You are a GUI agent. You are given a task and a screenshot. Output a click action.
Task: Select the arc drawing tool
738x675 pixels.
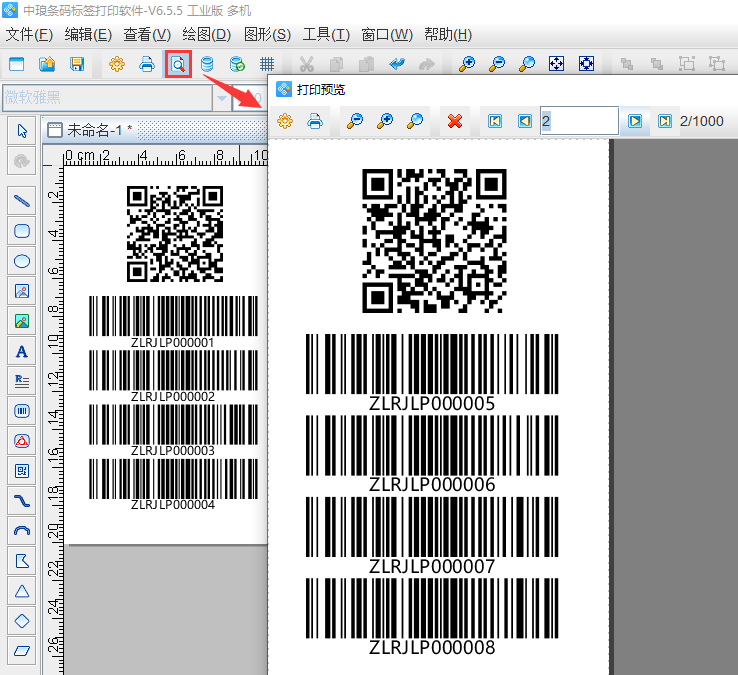(22, 531)
